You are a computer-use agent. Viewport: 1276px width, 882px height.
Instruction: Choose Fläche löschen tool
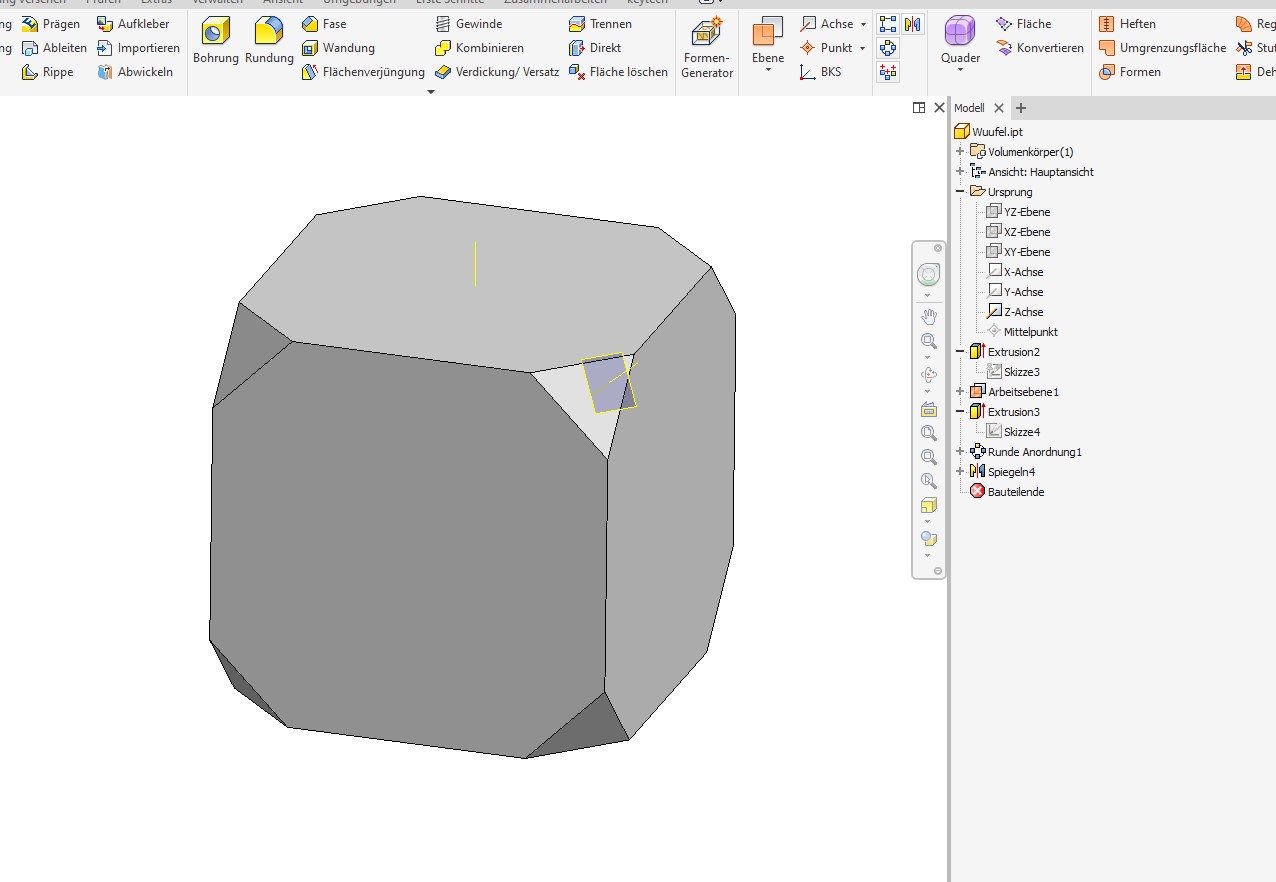[x=618, y=72]
